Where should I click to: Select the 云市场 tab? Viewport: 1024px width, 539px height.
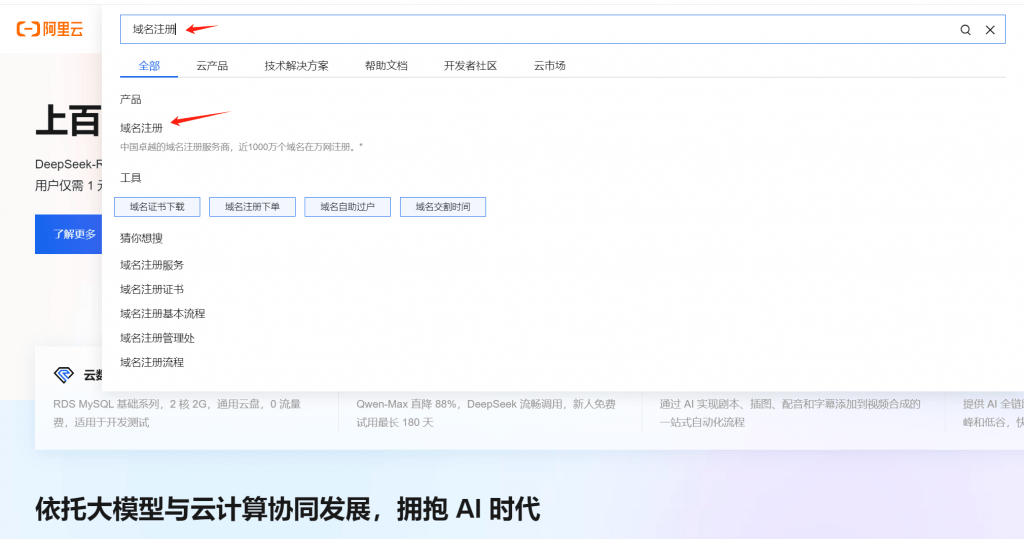(549, 65)
